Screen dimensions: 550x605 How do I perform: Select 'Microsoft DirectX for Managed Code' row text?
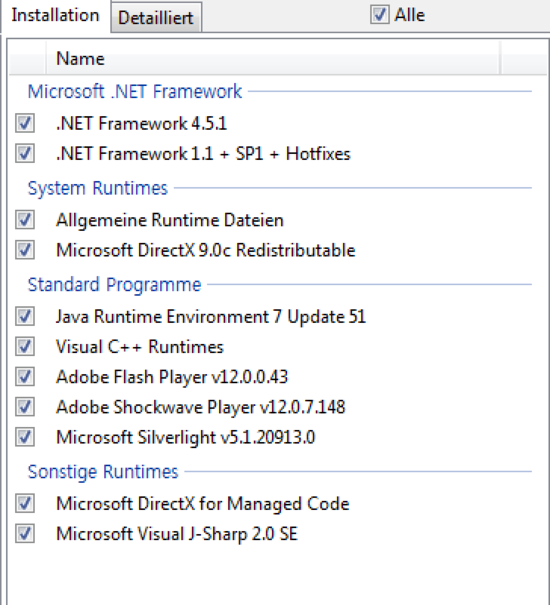click(203, 504)
